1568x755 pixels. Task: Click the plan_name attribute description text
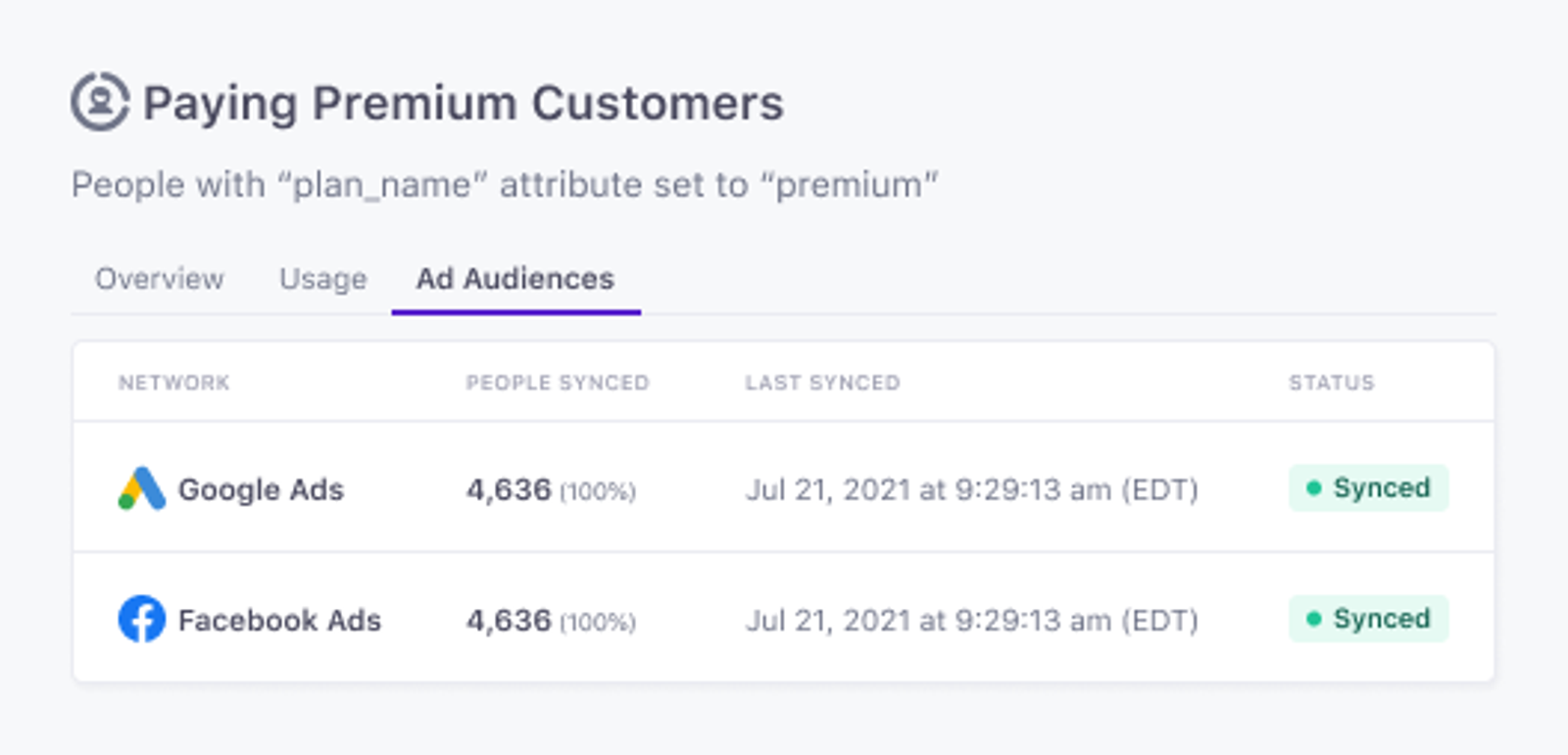[x=505, y=184]
